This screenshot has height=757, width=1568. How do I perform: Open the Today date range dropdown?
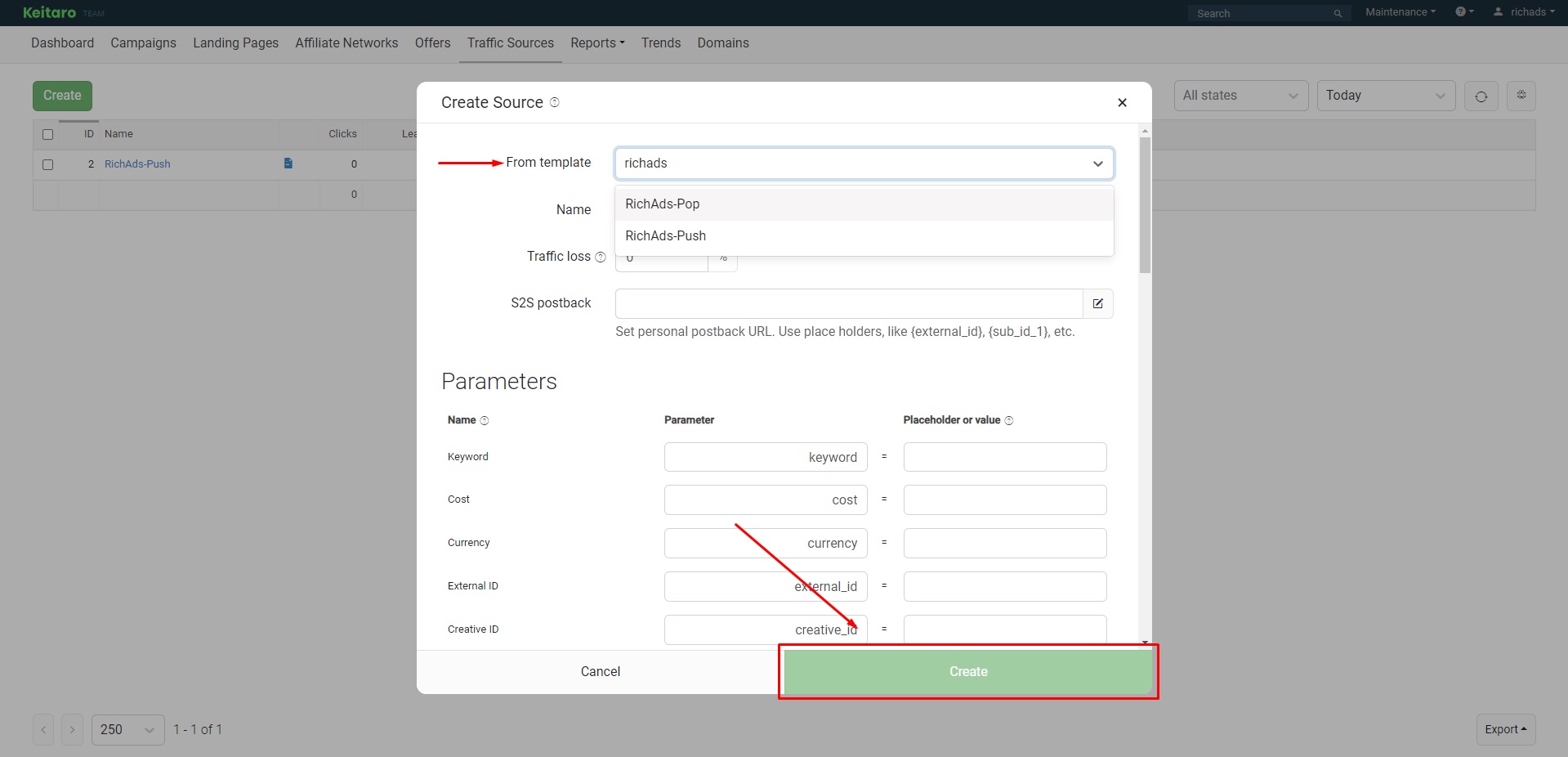pyautogui.click(x=1386, y=96)
